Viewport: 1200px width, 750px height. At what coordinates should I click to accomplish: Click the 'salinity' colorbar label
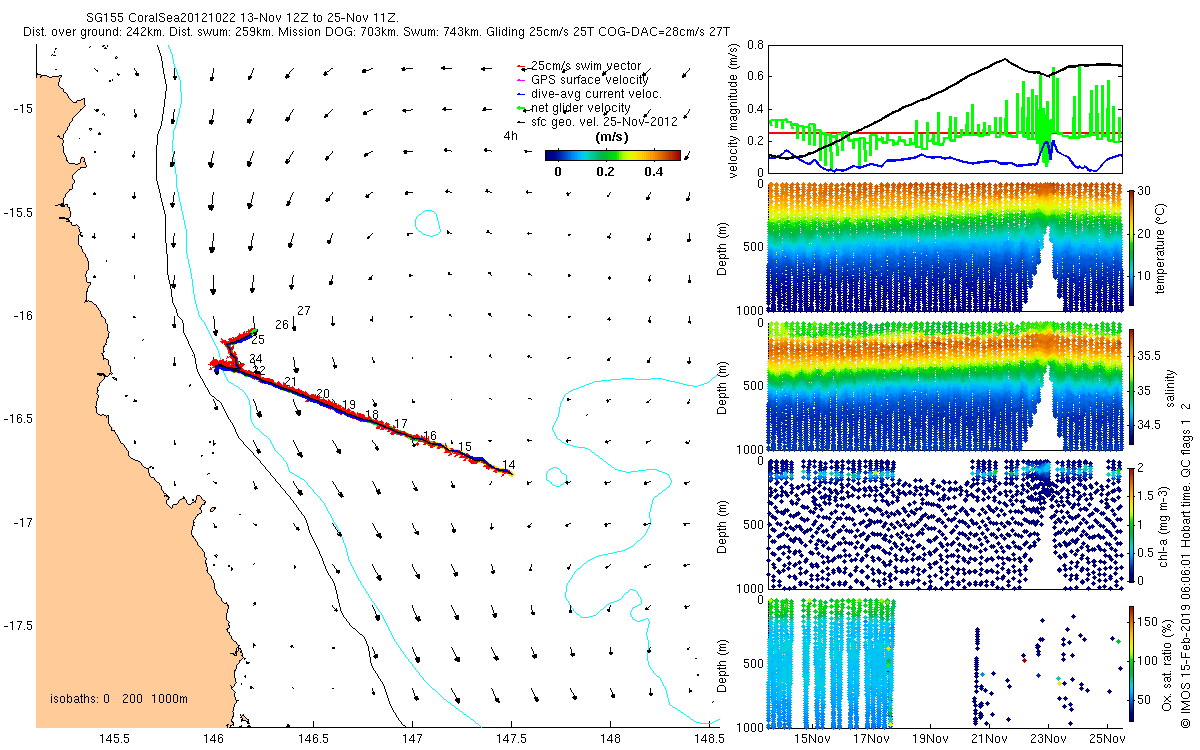tap(1168, 387)
